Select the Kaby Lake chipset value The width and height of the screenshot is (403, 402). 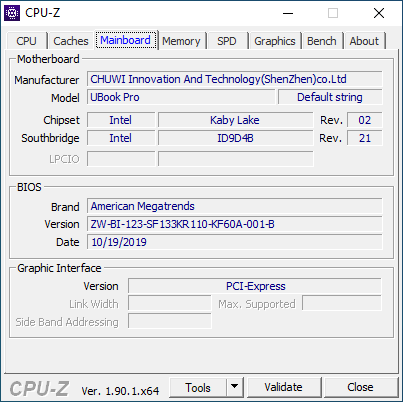click(x=235, y=120)
